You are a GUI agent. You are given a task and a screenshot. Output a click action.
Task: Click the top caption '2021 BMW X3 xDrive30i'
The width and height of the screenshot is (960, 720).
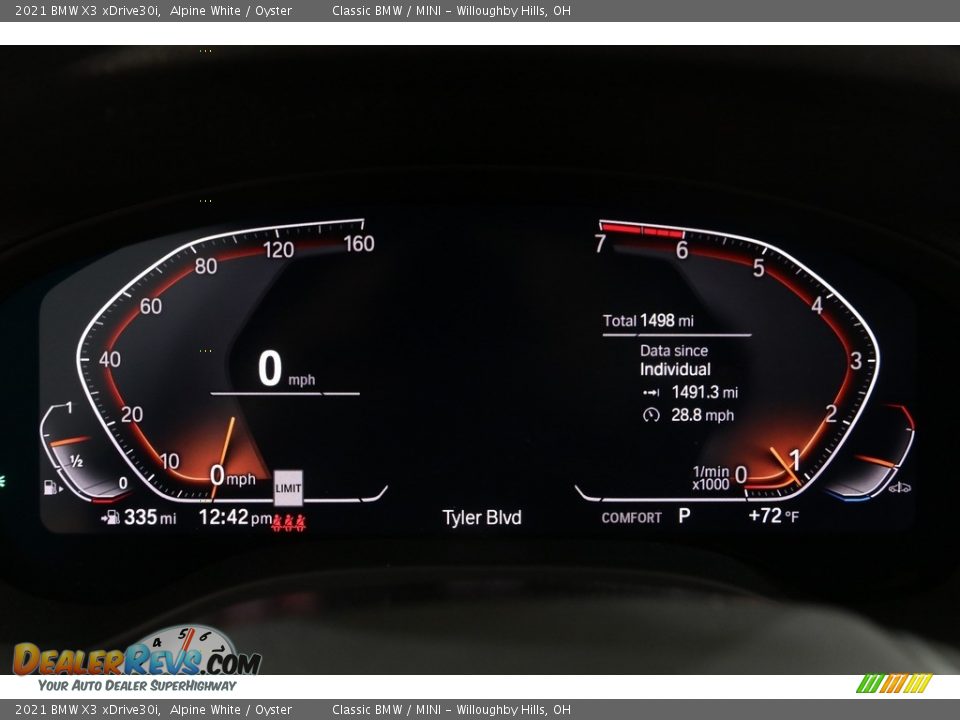point(88,10)
